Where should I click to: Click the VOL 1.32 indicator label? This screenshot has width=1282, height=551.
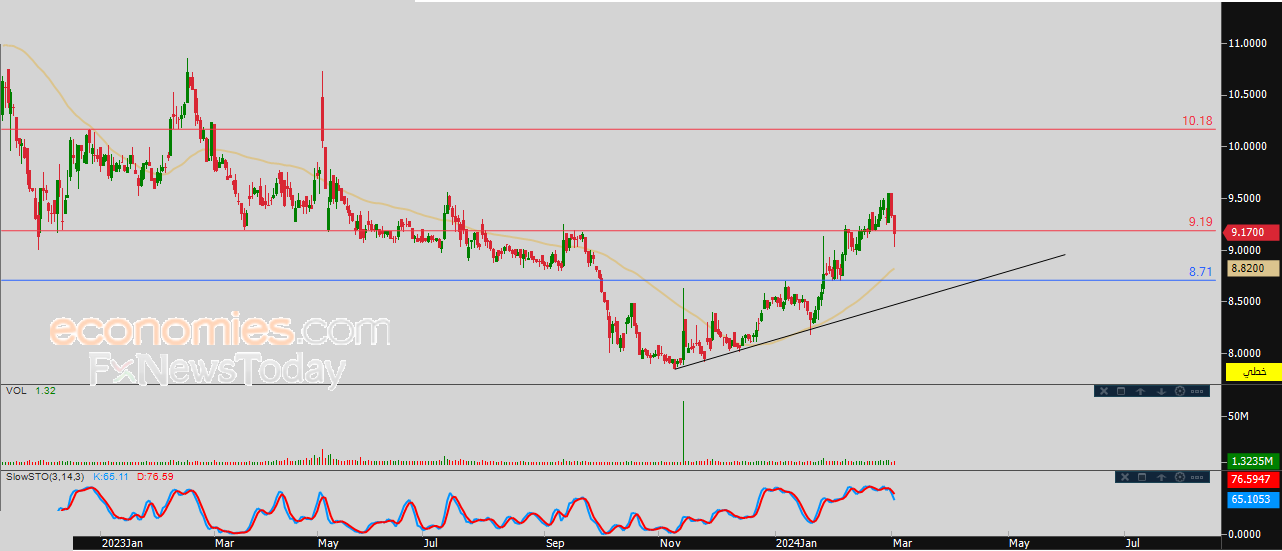31,391
